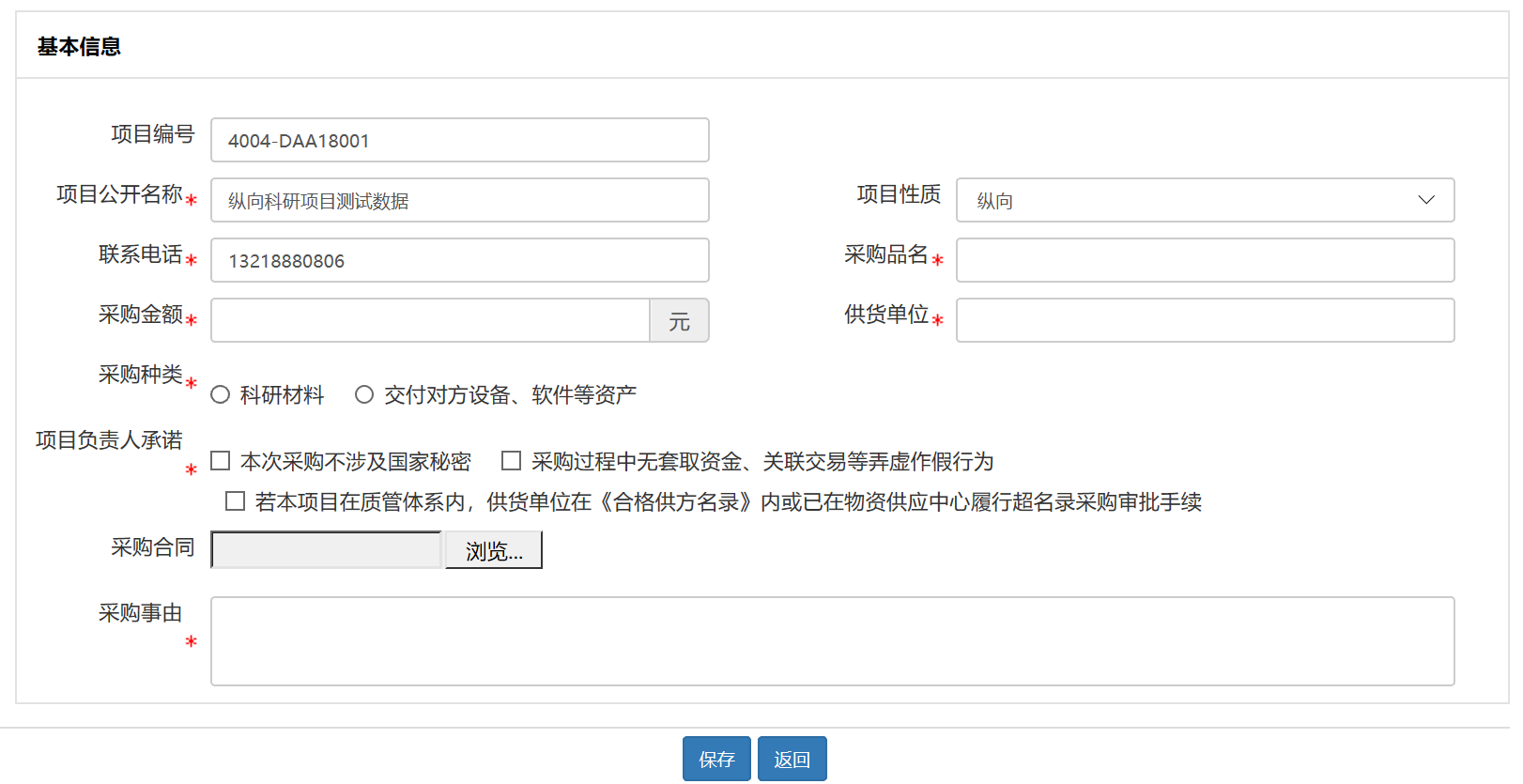This screenshot has height=784, width=1523.
Task: Focus the 项目编号 input field
Action: tap(459, 140)
